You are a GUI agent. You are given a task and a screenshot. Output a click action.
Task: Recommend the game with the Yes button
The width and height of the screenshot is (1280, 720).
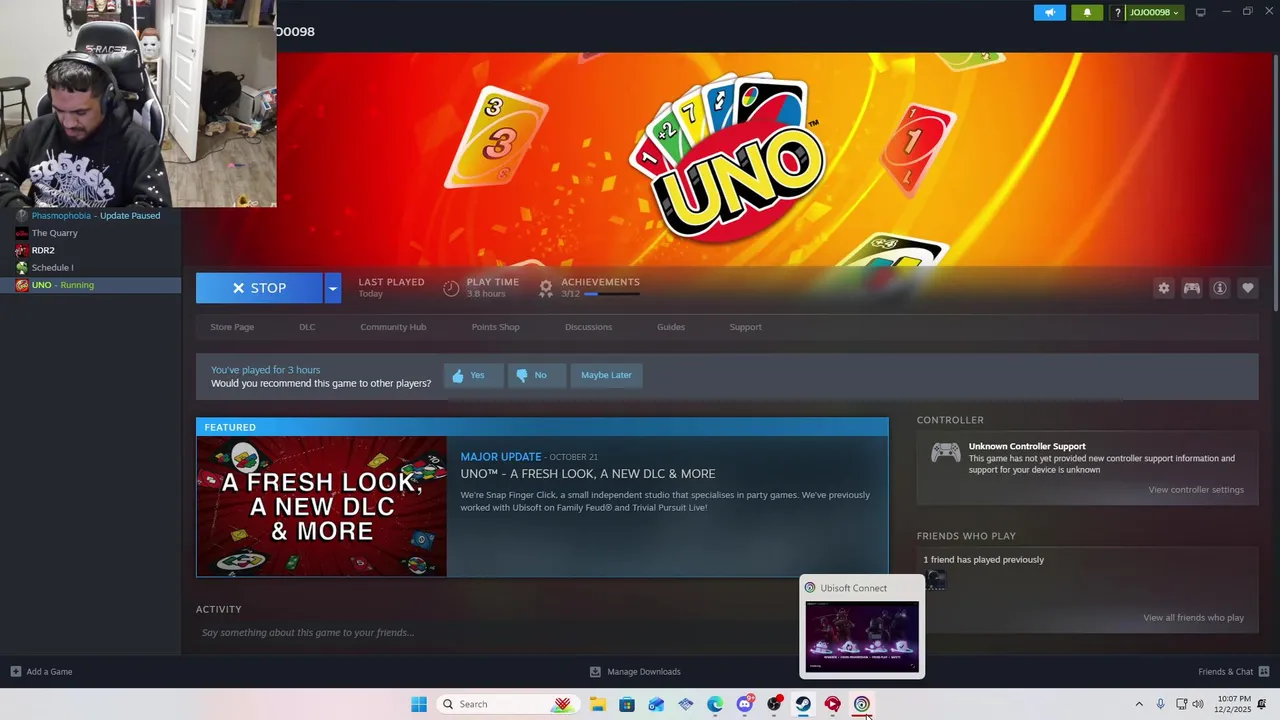473,375
